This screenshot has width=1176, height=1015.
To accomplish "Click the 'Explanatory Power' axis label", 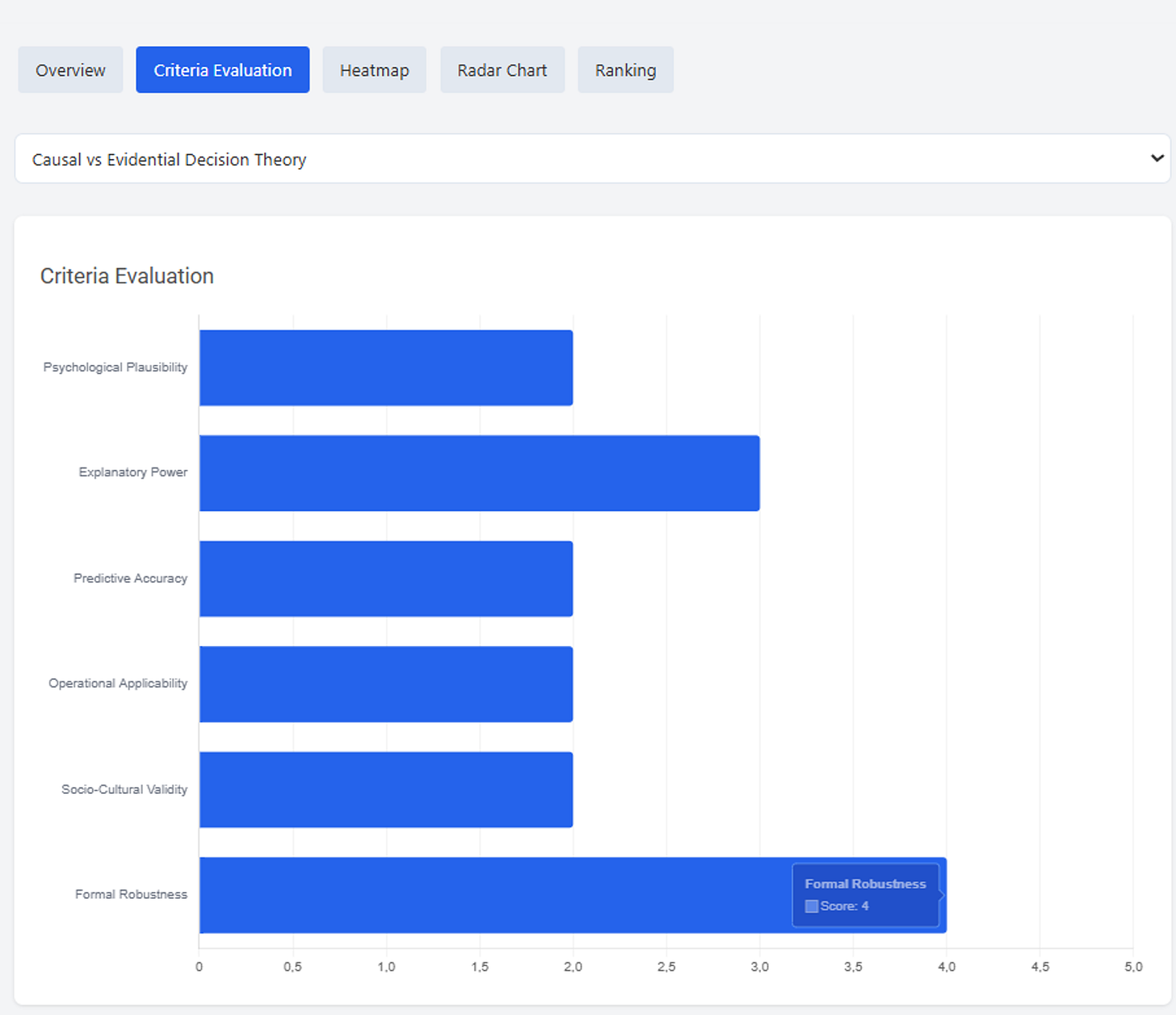I will (133, 472).
